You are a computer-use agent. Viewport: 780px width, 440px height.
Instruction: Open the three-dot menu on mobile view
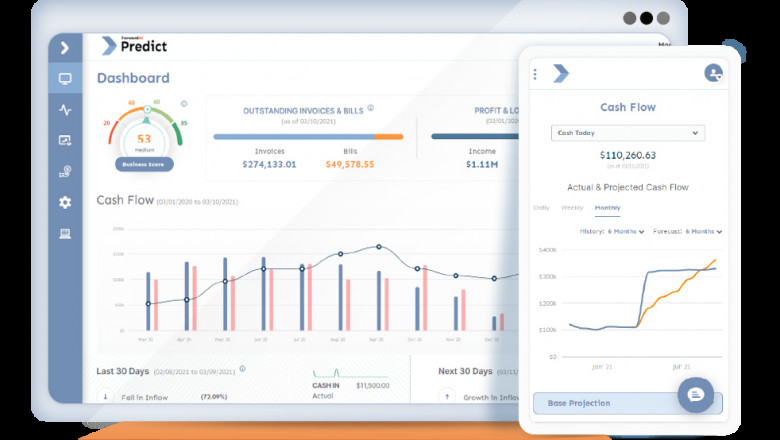click(535, 74)
